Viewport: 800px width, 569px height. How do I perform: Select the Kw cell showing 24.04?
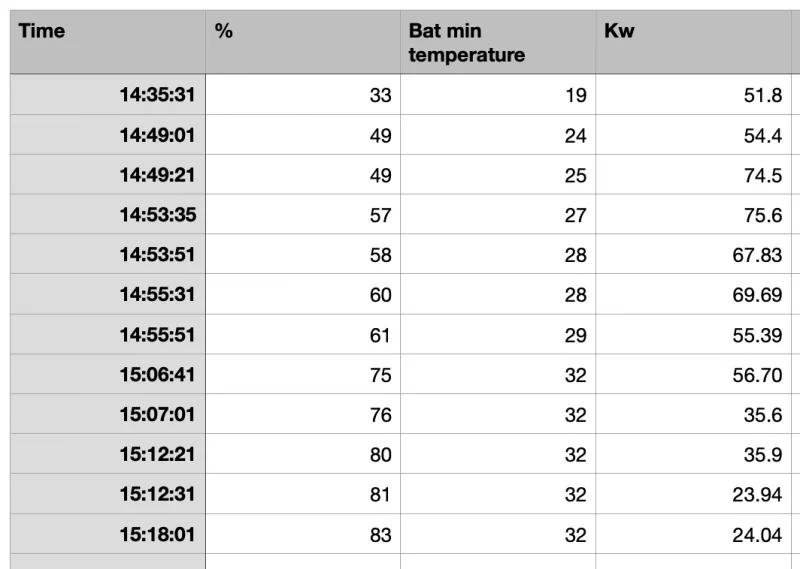pos(757,535)
